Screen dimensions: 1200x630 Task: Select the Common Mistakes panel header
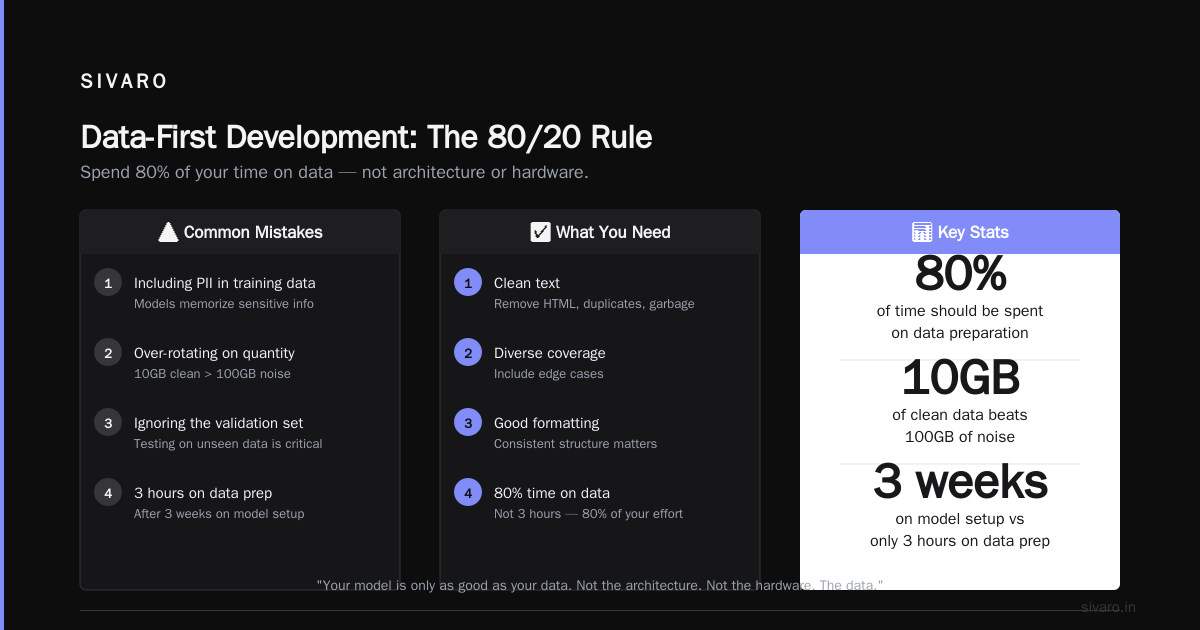click(x=240, y=232)
